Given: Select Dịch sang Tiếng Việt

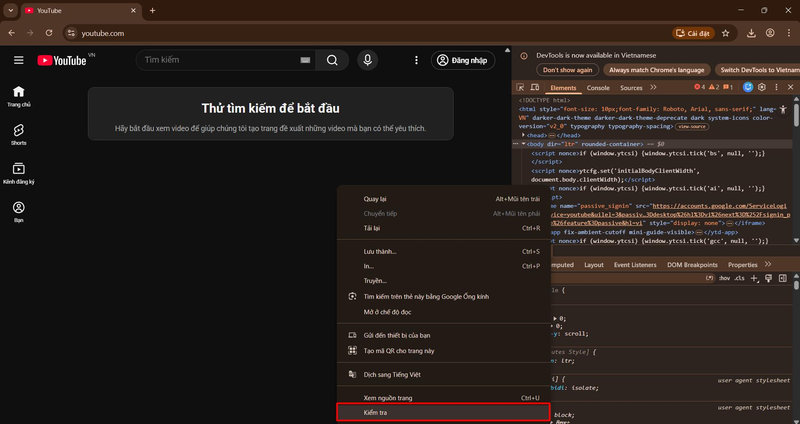Looking at the screenshot, I should click(443, 375).
